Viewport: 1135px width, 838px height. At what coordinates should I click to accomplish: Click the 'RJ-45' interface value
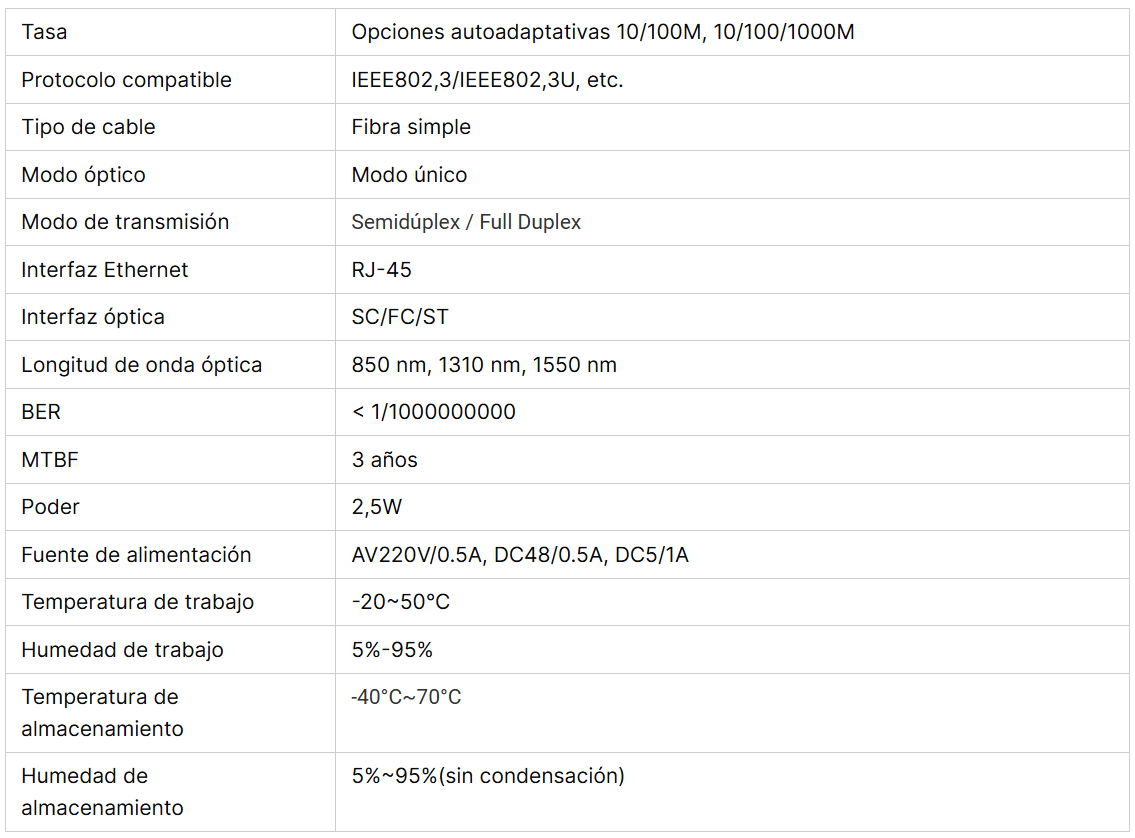click(x=381, y=270)
